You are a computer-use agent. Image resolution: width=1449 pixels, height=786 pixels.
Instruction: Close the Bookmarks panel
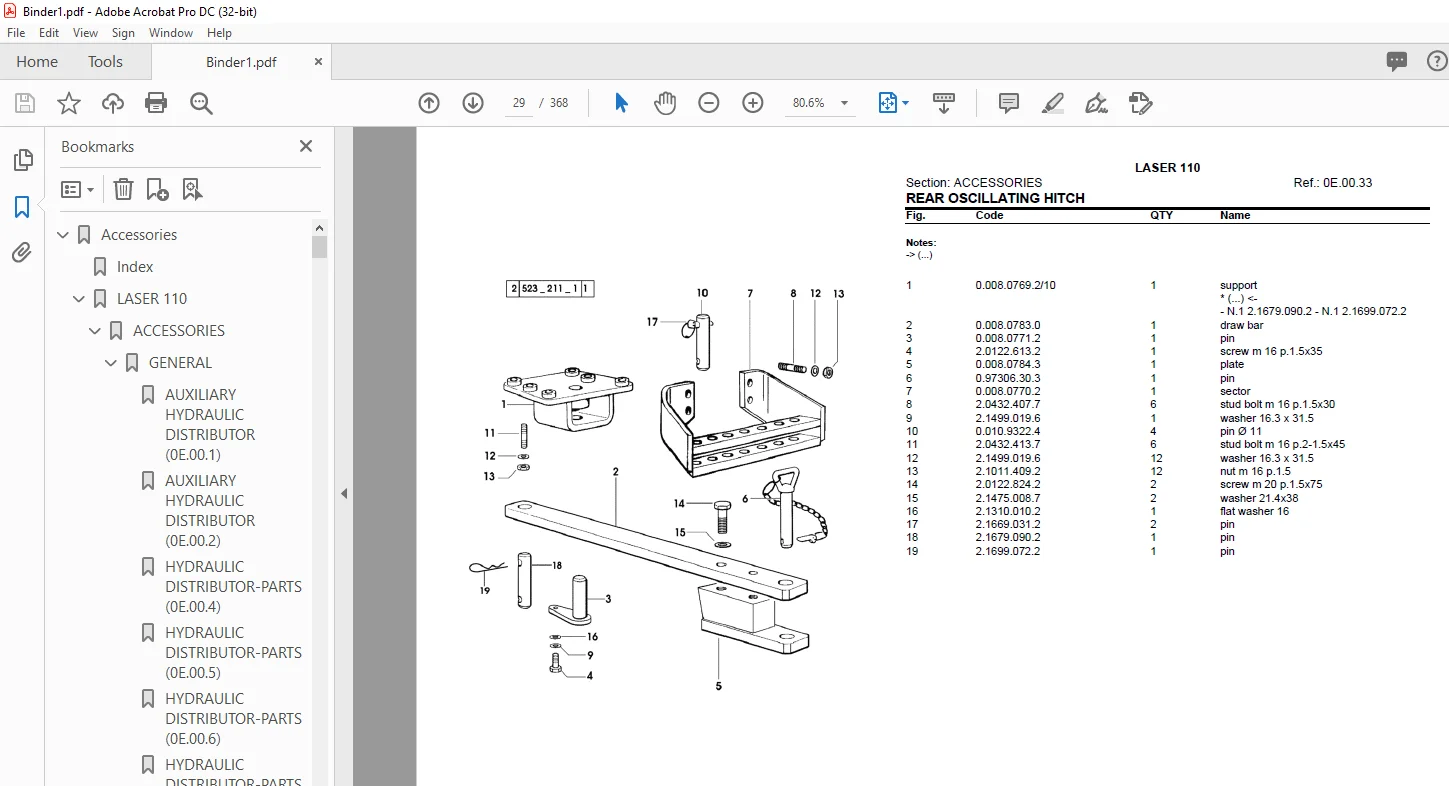tap(306, 146)
